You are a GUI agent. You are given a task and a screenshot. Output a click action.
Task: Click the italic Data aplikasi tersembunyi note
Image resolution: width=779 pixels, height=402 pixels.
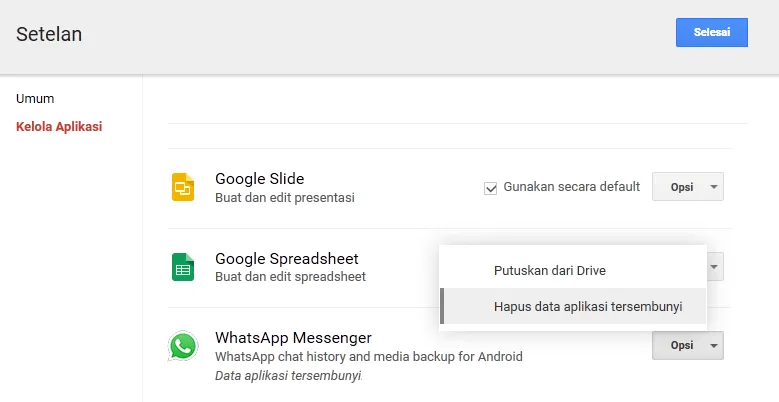[x=288, y=376]
